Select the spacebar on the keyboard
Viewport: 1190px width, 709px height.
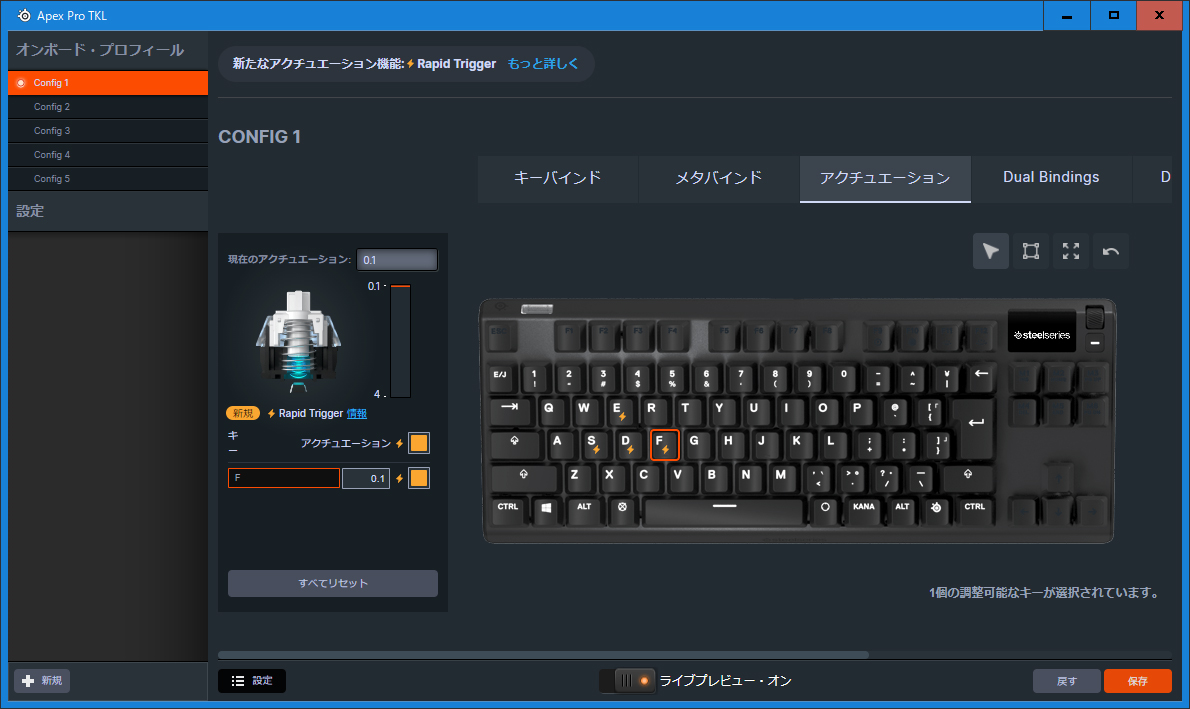click(x=724, y=509)
